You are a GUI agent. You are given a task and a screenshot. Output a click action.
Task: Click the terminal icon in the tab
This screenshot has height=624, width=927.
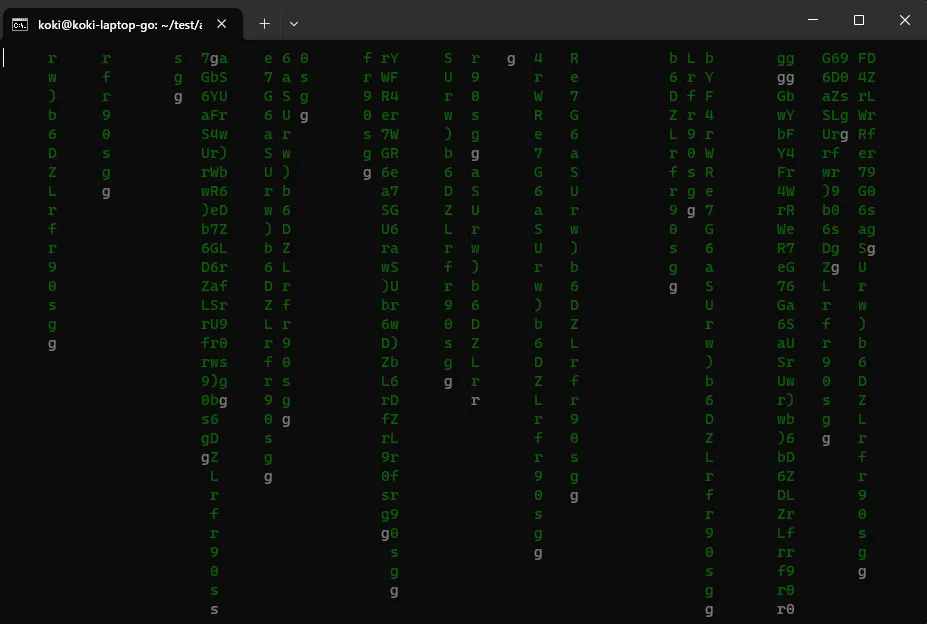[x=20, y=24]
